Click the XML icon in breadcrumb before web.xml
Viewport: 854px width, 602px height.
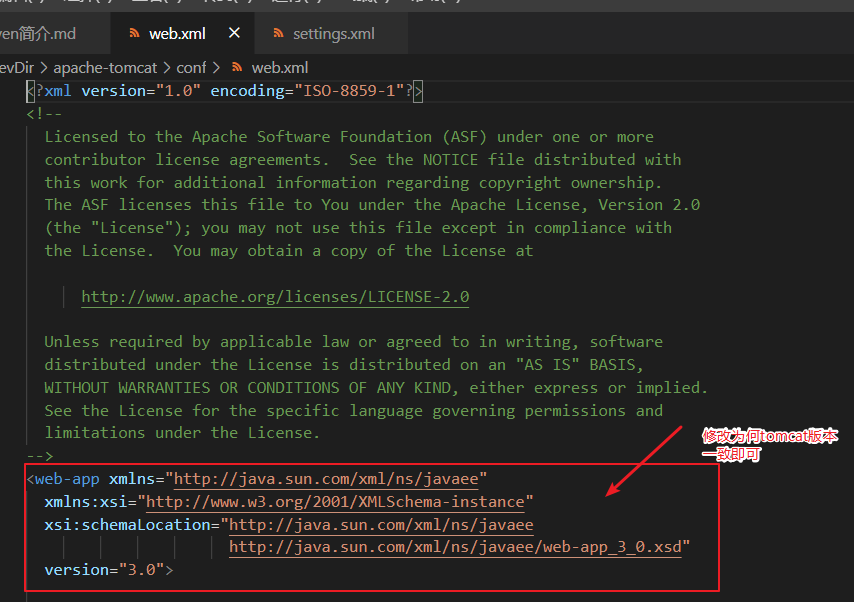pos(237,68)
